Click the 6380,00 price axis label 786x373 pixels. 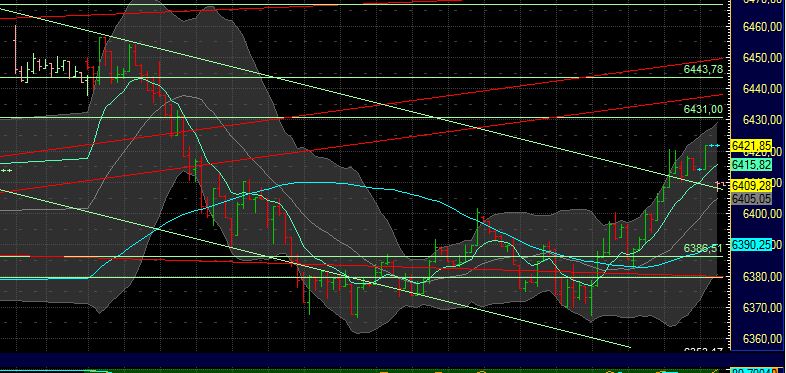[x=762, y=277]
